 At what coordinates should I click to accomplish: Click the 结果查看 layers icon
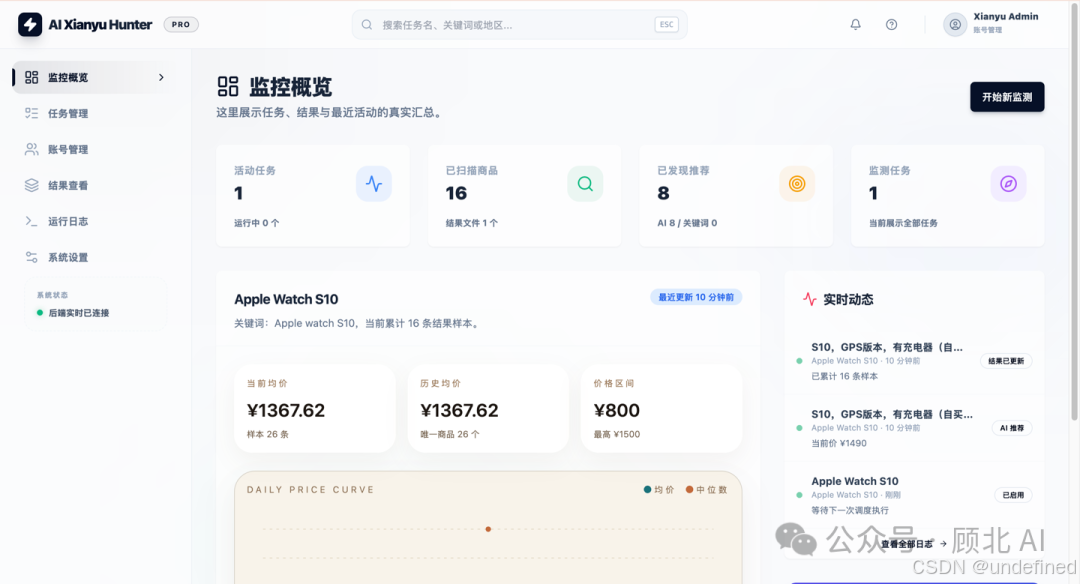tap(32, 185)
